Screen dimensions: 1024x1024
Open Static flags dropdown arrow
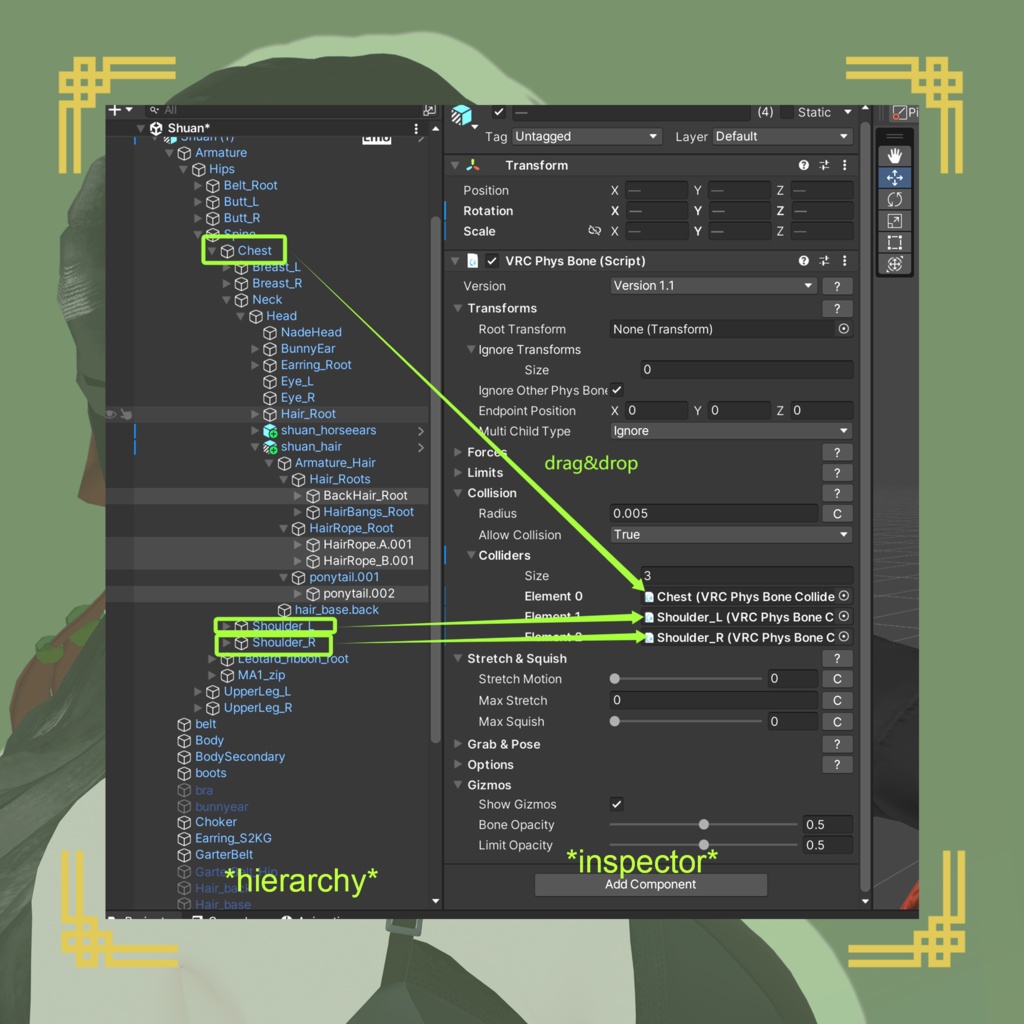tap(847, 112)
